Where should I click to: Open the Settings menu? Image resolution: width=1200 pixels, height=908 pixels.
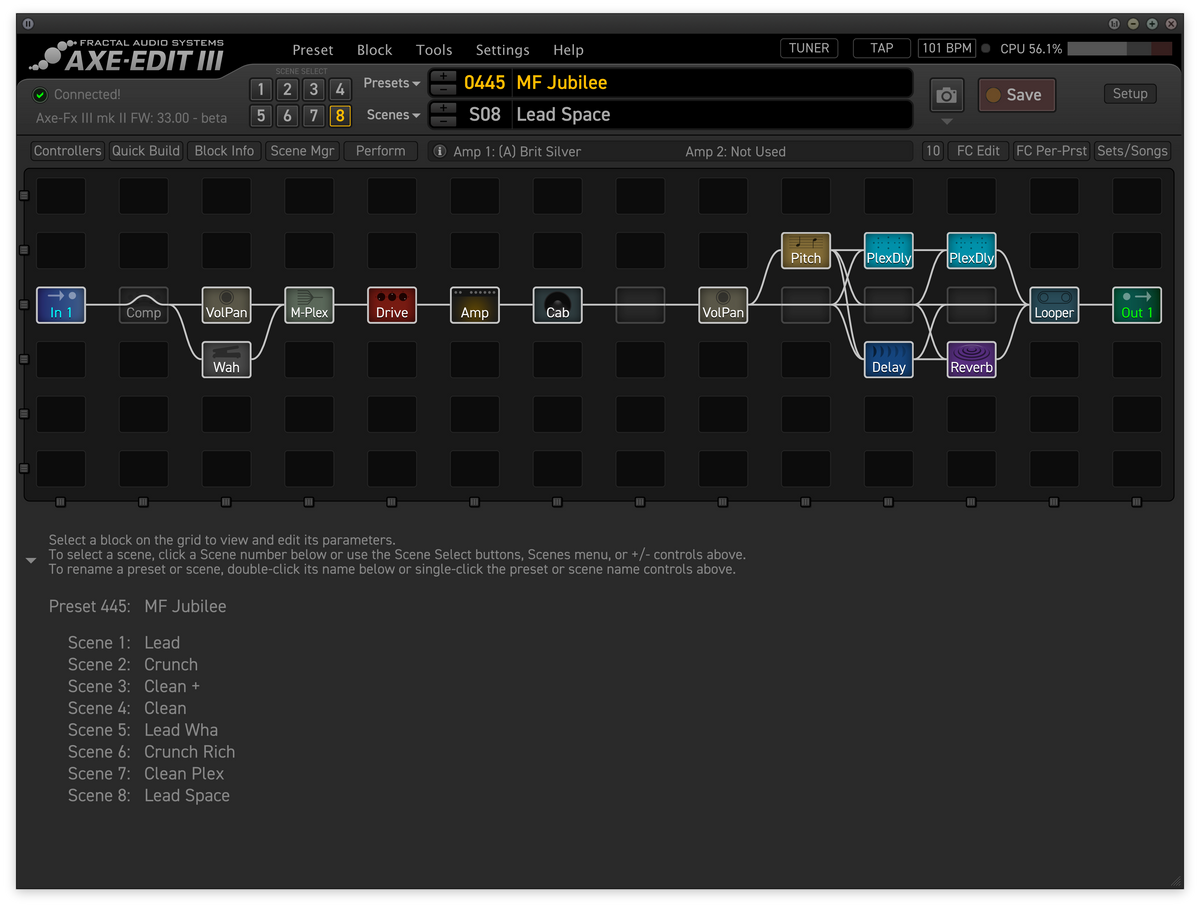(502, 50)
